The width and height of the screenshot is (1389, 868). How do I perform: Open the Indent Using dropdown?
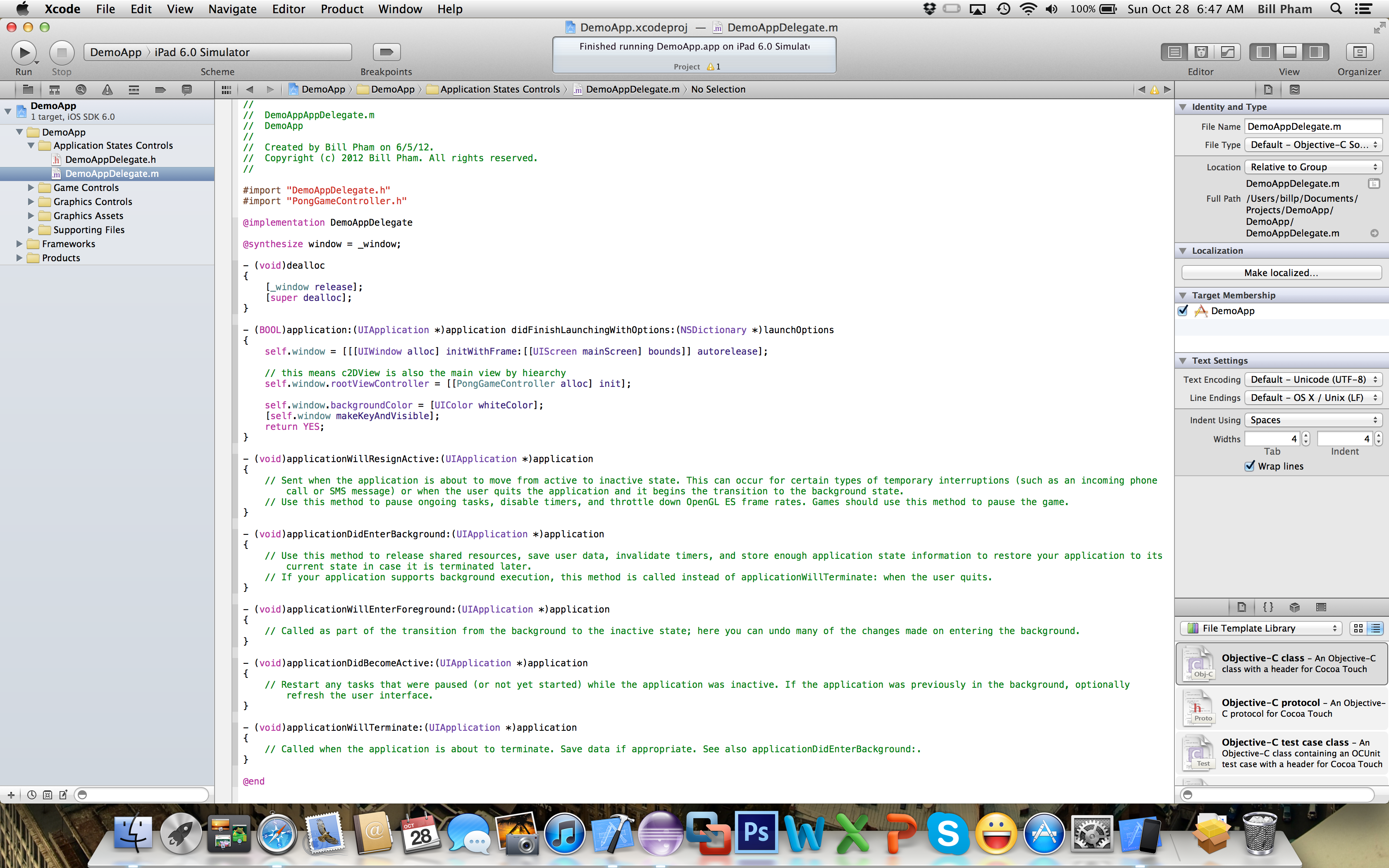[x=1313, y=420]
